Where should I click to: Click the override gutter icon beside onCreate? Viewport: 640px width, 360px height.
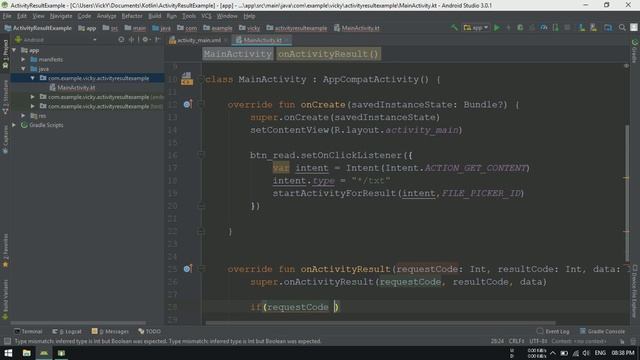pos(187,104)
